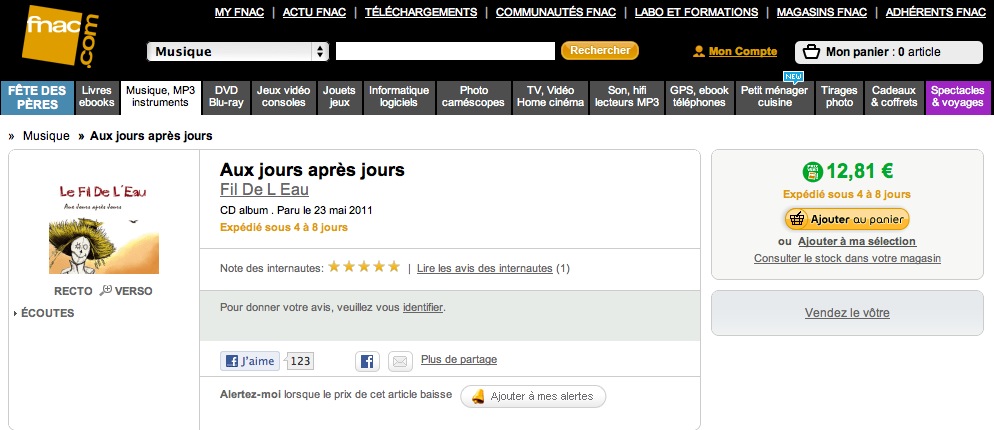
Task: Select the Tirages photo tab
Action: point(840,98)
